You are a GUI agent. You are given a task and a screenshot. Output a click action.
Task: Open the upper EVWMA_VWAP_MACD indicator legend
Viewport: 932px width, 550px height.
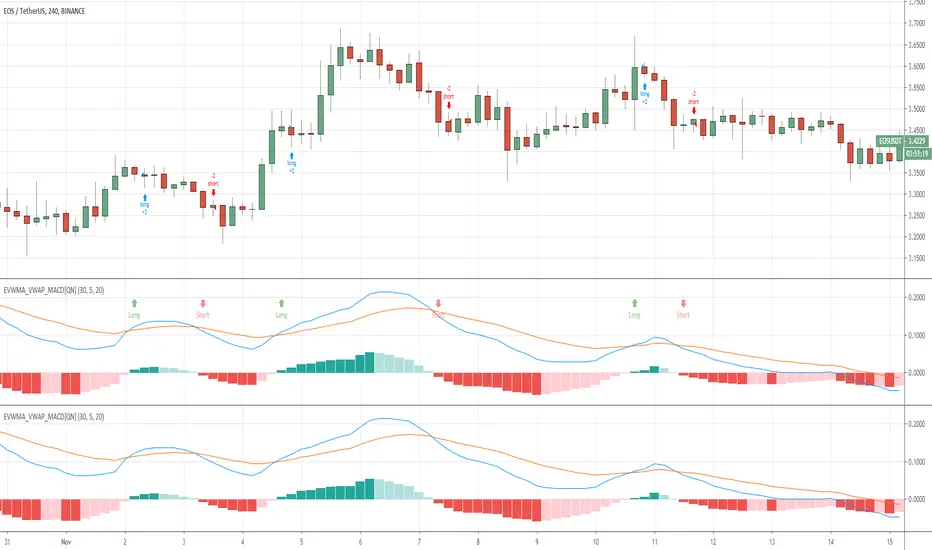pos(68,288)
